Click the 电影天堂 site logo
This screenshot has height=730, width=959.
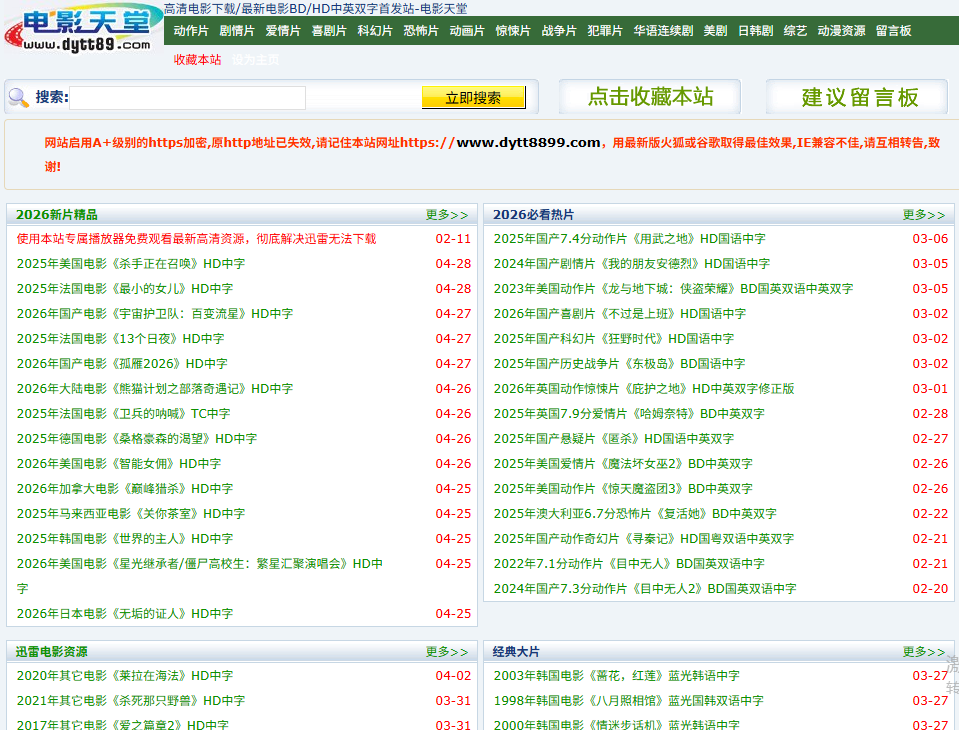(82, 28)
